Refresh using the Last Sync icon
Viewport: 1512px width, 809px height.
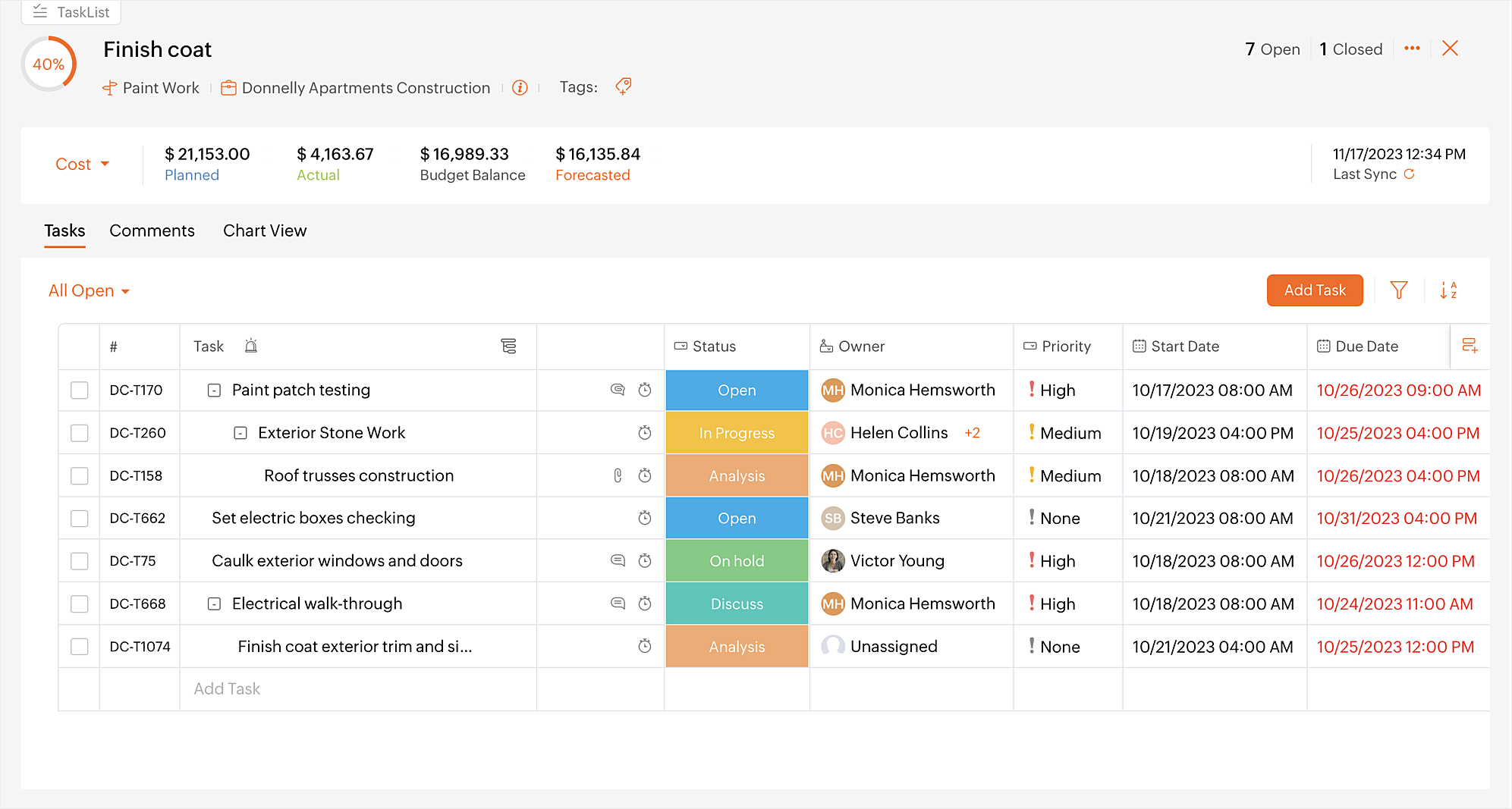[x=1409, y=174]
